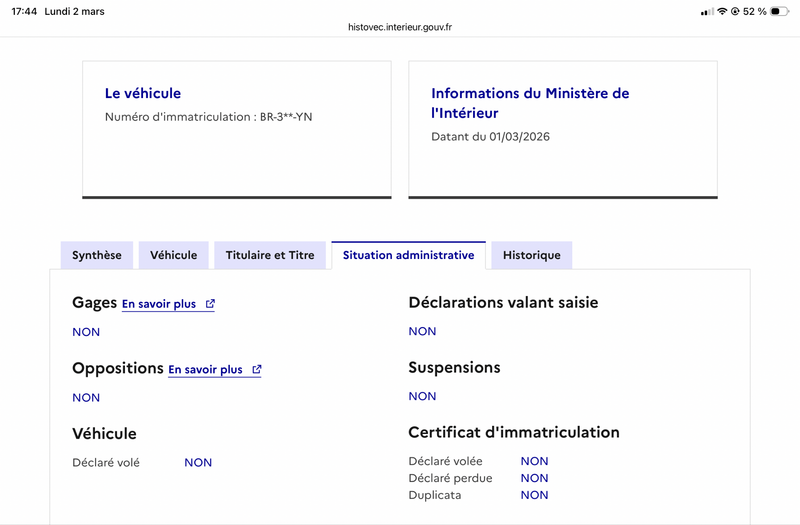Tap the cellular signal bars icon
800x525 pixels.
(x=707, y=12)
